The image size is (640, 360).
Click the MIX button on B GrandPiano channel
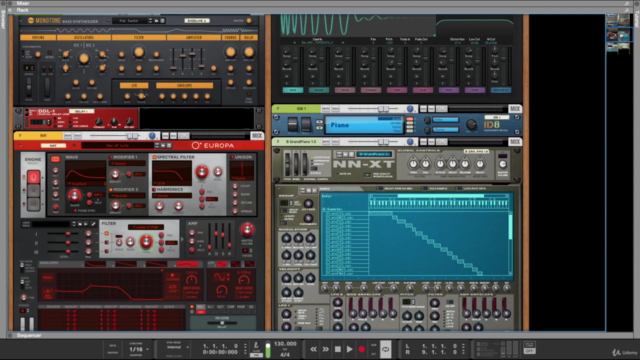515,142
